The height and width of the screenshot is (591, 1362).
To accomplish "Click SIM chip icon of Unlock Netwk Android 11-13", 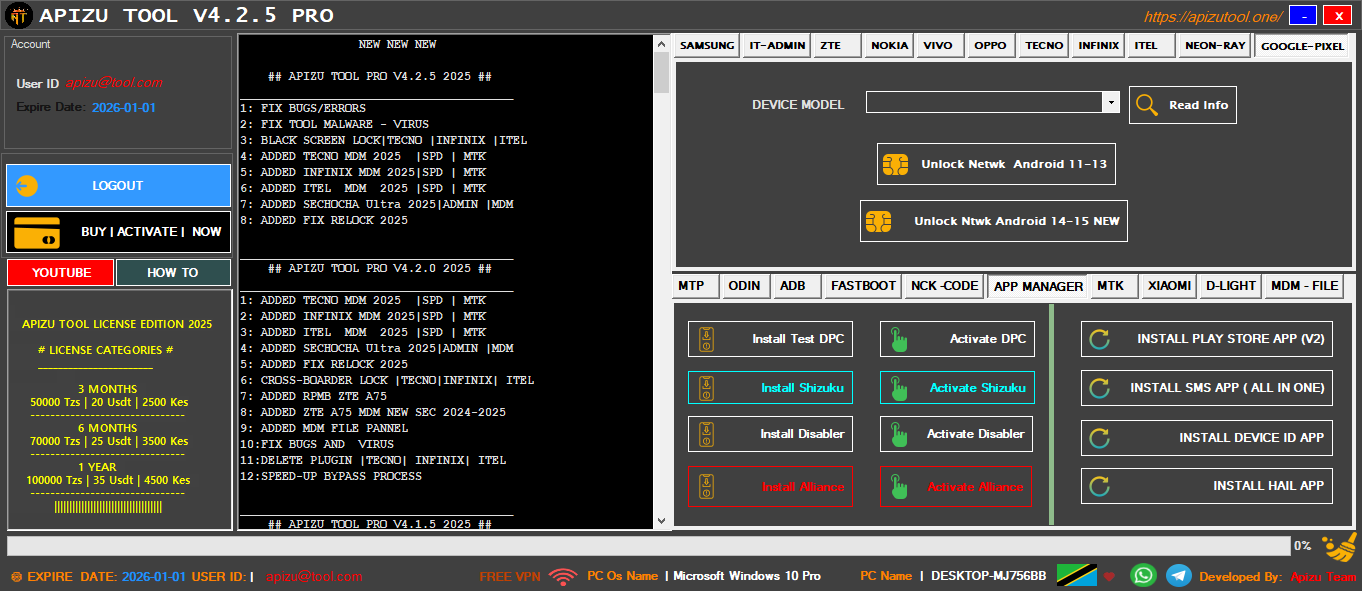I will (896, 164).
